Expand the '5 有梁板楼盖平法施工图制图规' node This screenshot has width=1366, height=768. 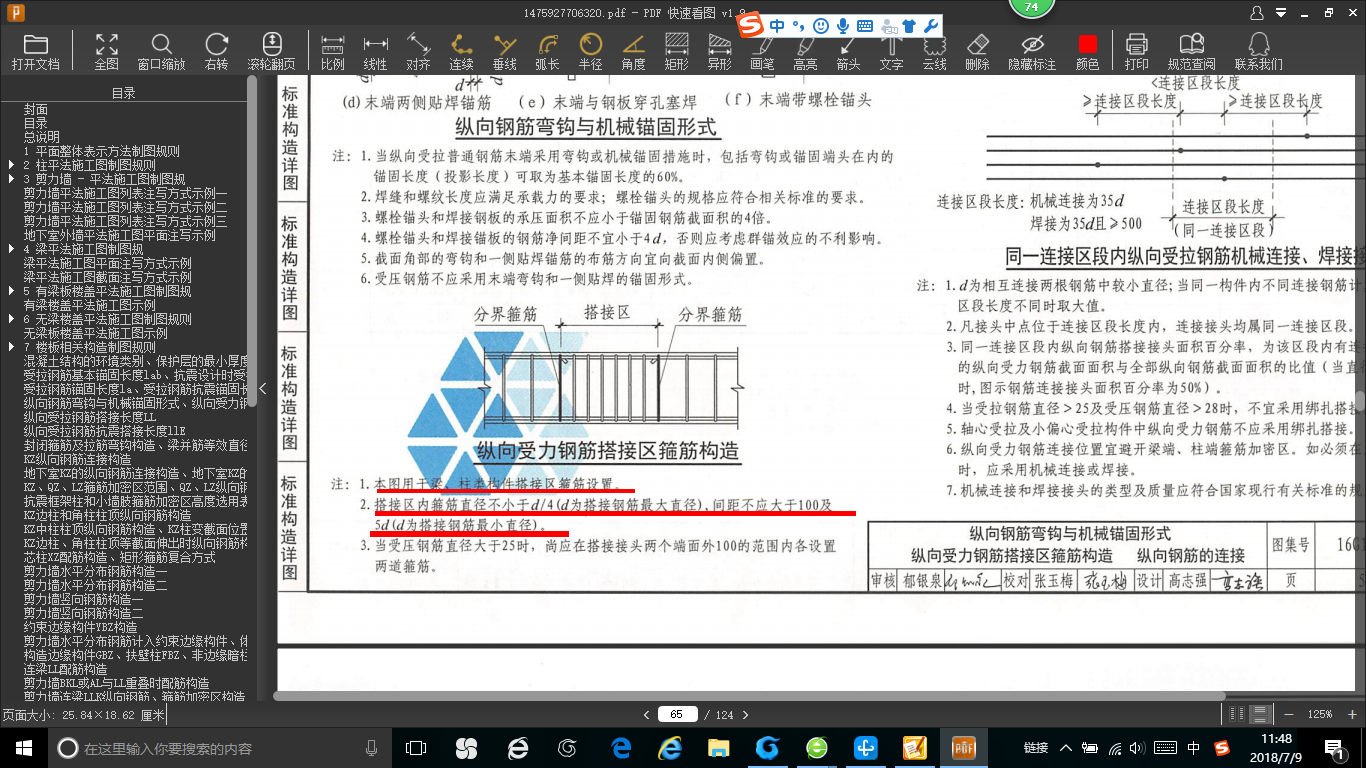click(11, 291)
